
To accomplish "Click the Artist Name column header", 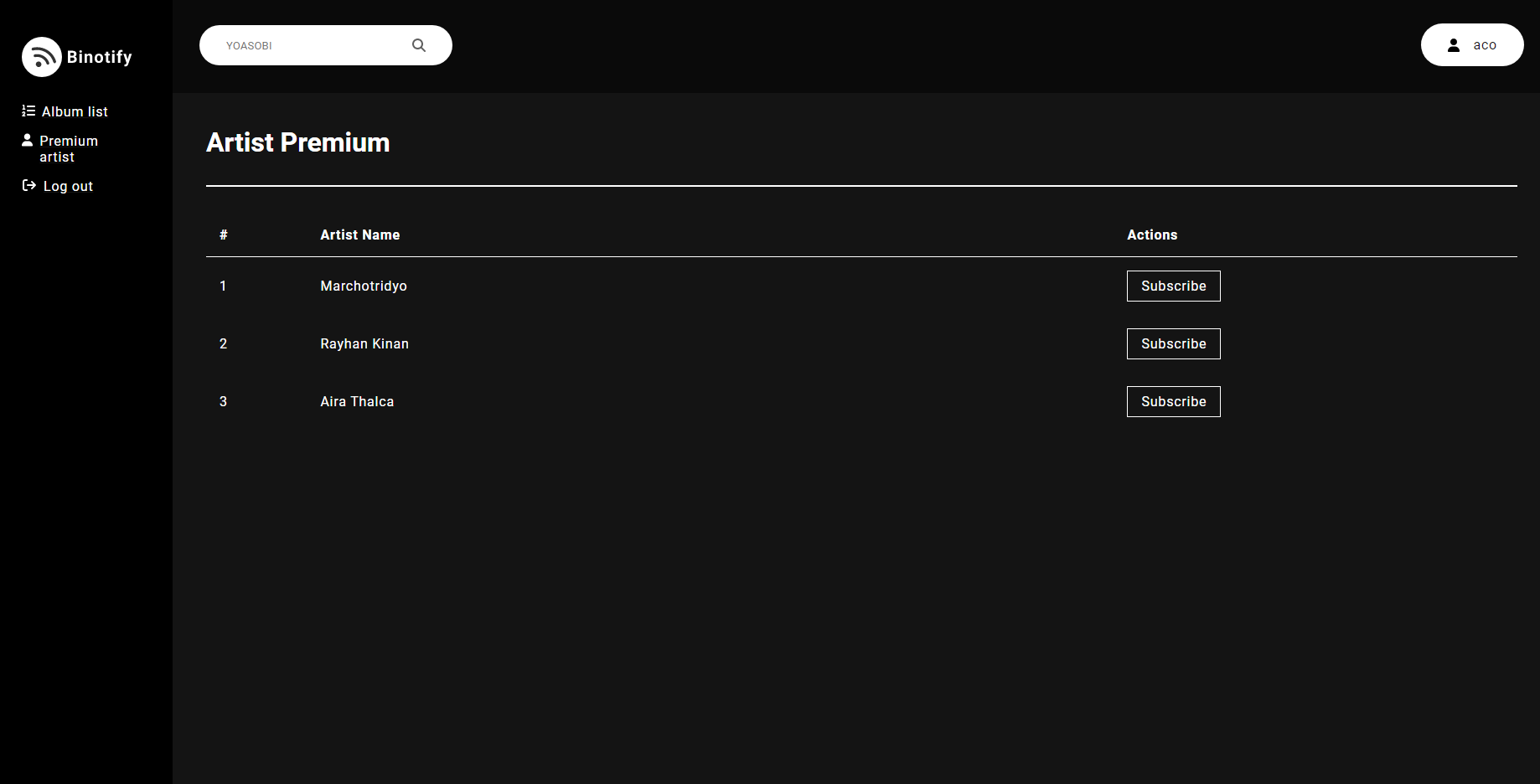I will coord(360,235).
